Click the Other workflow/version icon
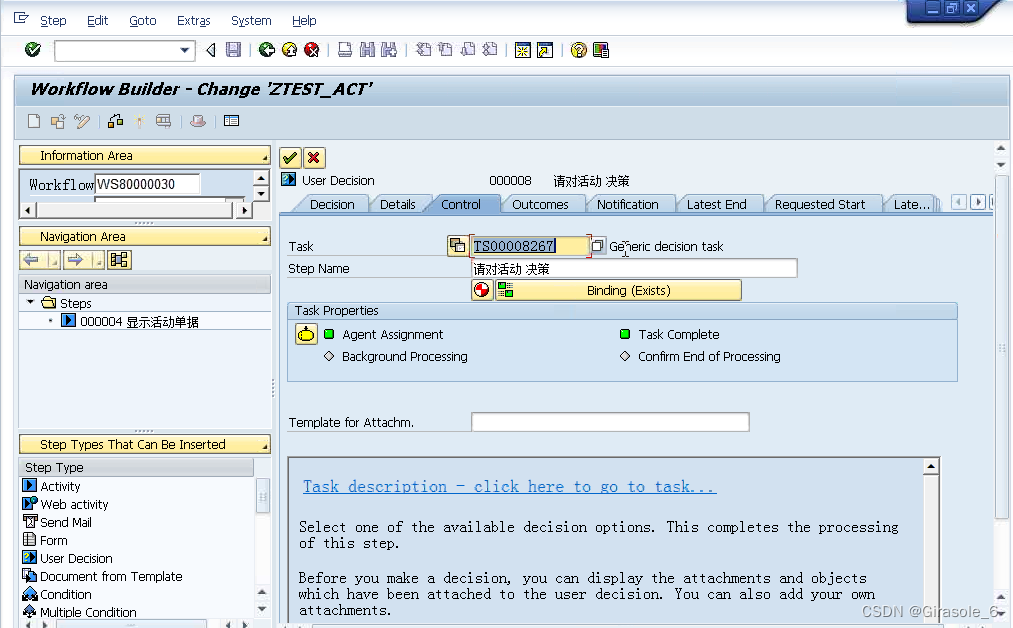Screen dimensions: 1013x628 [58, 121]
